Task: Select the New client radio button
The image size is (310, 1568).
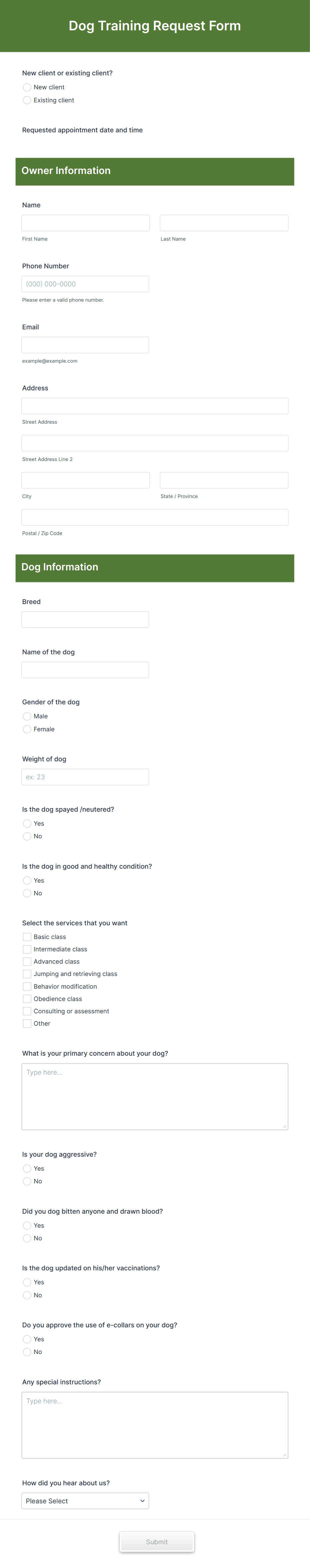Action: (x=27, y=87)
